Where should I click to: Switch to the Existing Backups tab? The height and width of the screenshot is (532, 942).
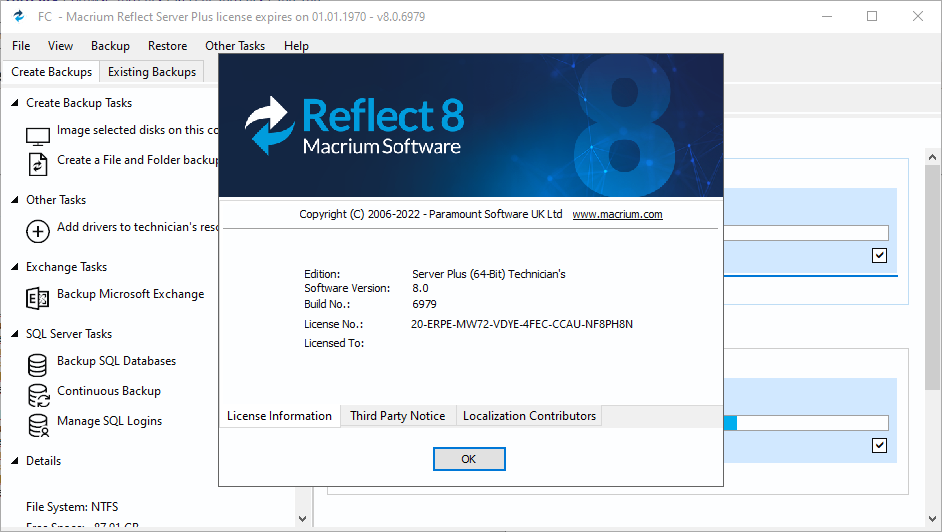click(x=152, y=72)
